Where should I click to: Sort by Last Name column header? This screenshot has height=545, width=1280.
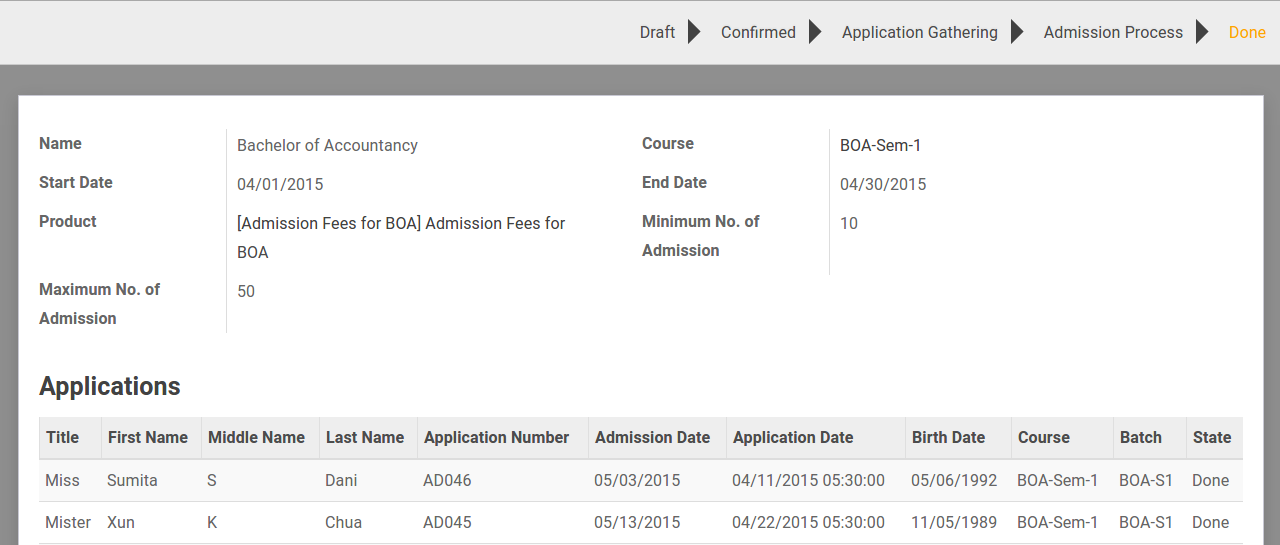368,438
